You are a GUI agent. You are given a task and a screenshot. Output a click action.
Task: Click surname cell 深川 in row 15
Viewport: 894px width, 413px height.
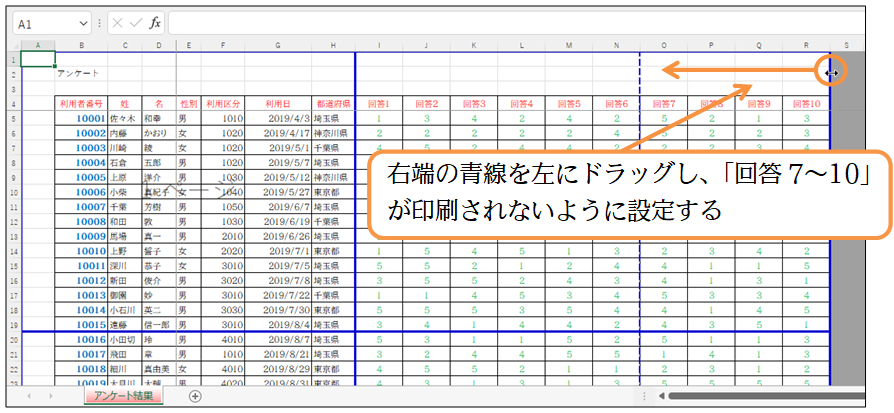[x=124, y=266]
